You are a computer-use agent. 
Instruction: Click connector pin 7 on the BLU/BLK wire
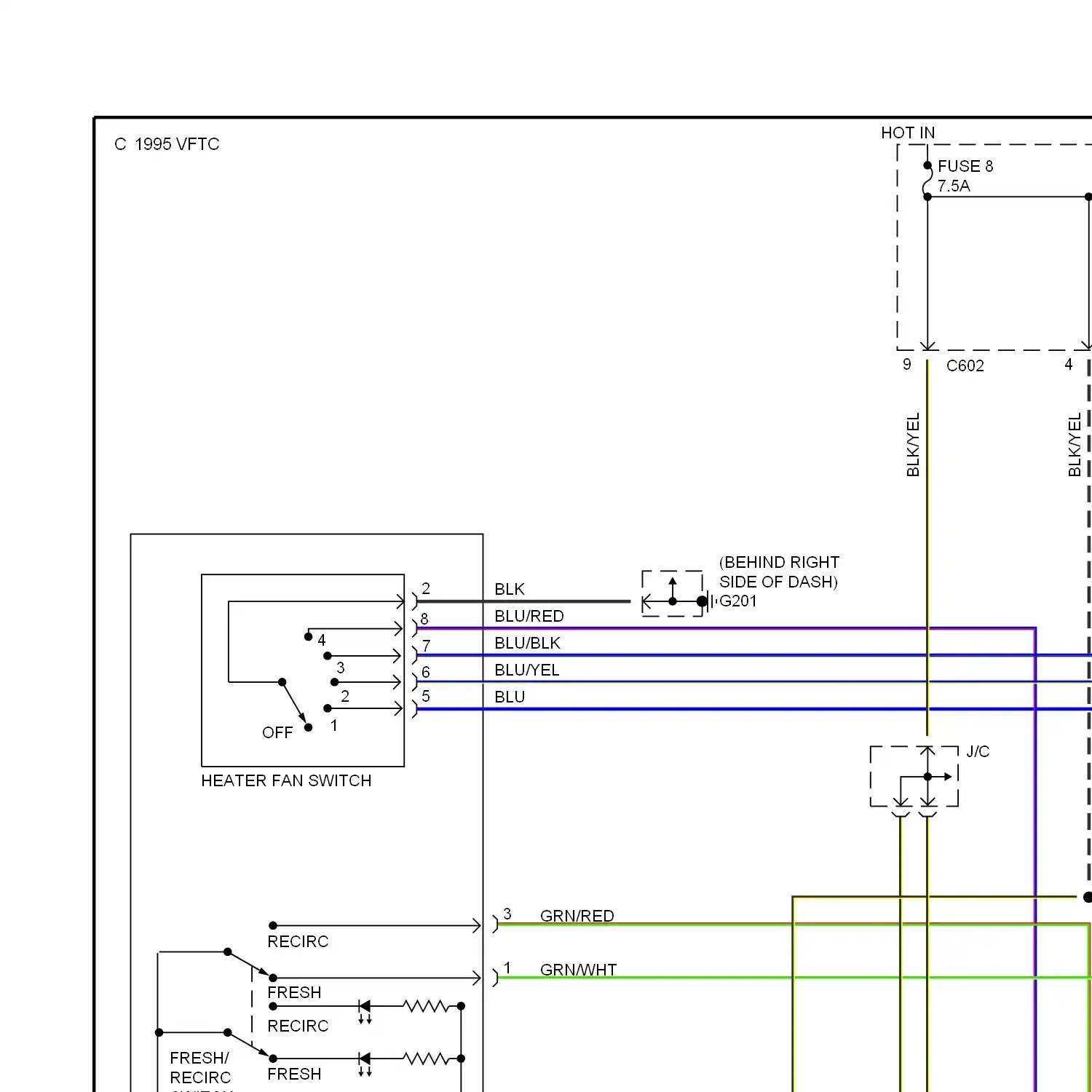[426, 646]
